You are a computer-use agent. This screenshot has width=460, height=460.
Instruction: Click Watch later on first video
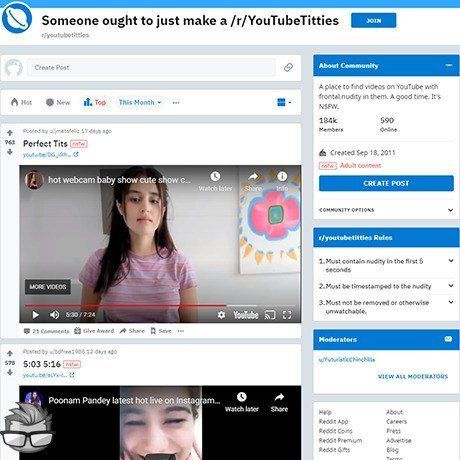215,181
